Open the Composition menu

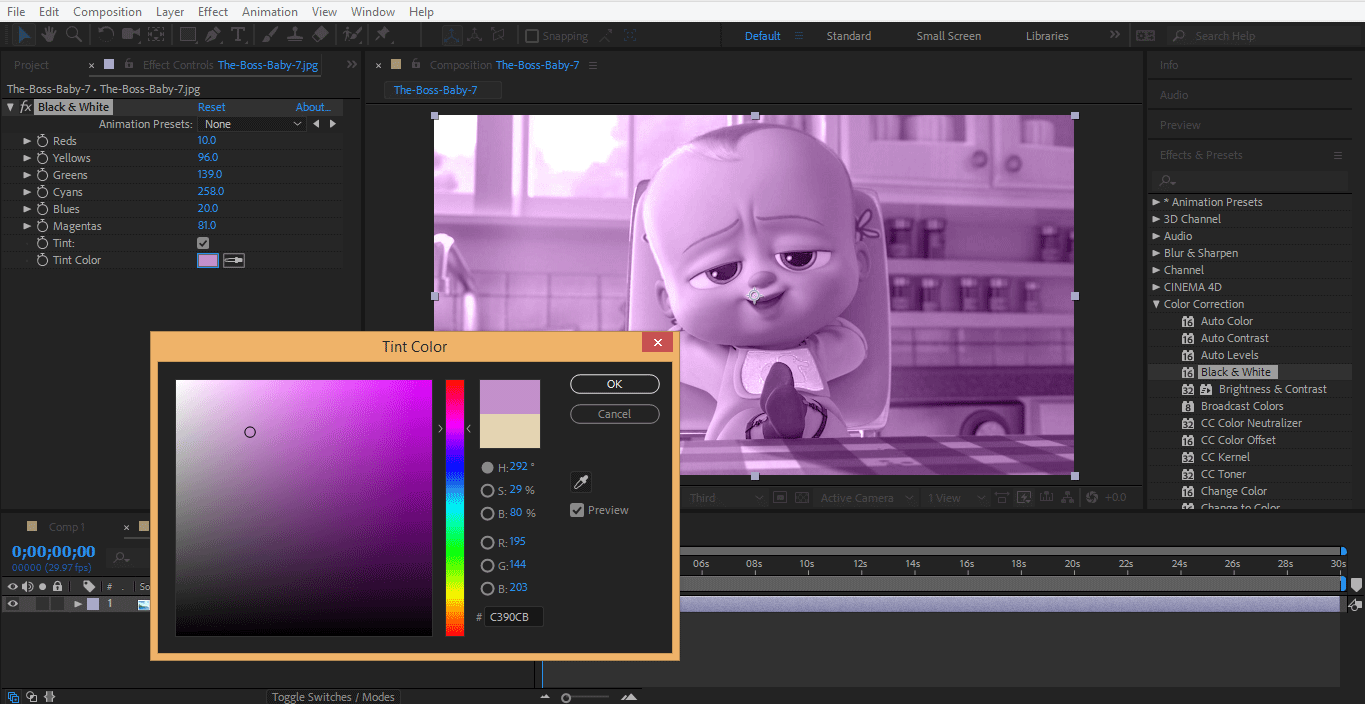[x=107, y=11]
